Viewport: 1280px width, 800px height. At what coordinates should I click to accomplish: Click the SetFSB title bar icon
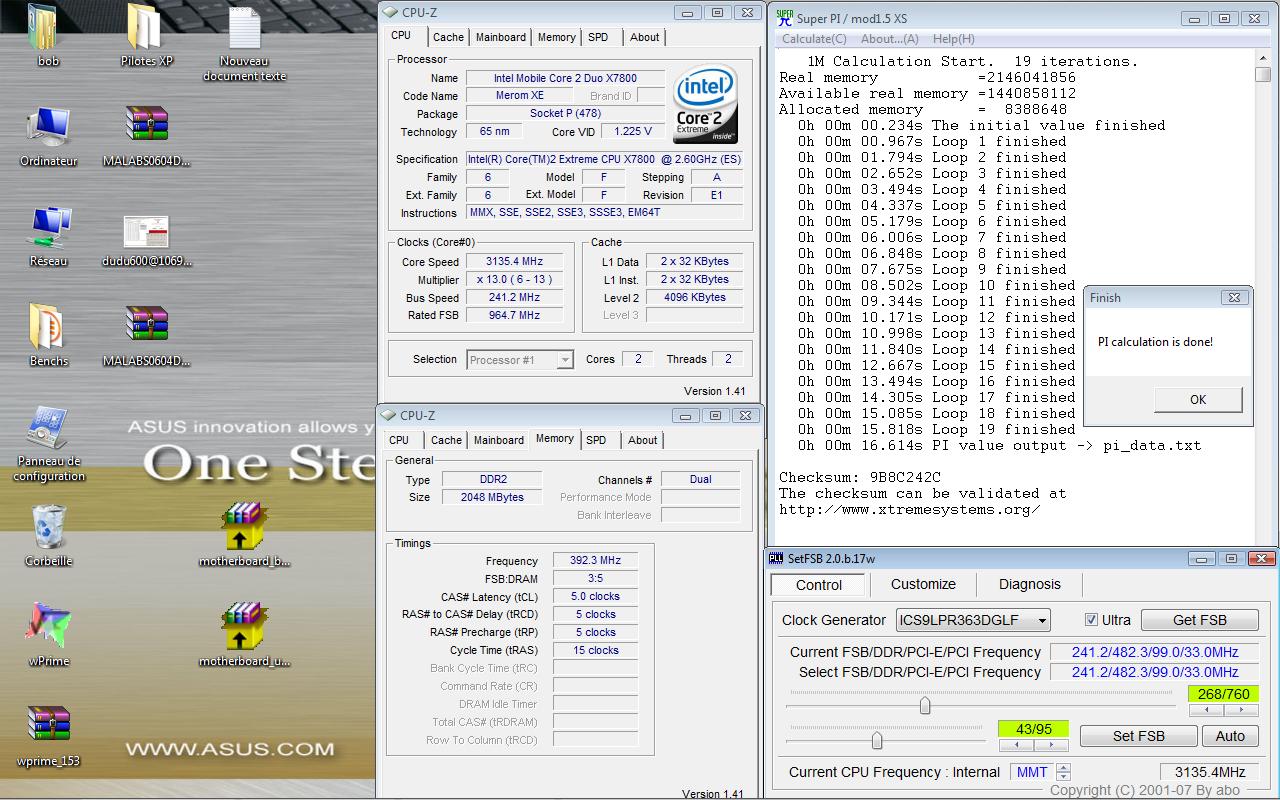tap(778, 559)
